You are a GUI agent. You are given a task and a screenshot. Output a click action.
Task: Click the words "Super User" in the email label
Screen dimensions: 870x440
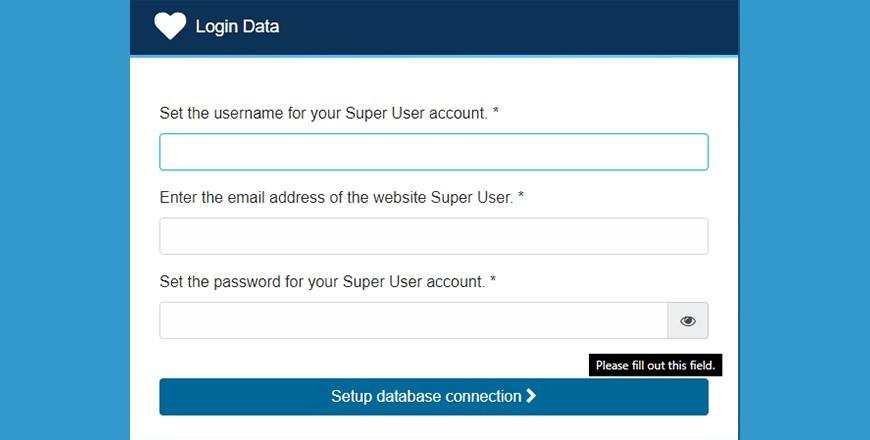click(472, 198)
